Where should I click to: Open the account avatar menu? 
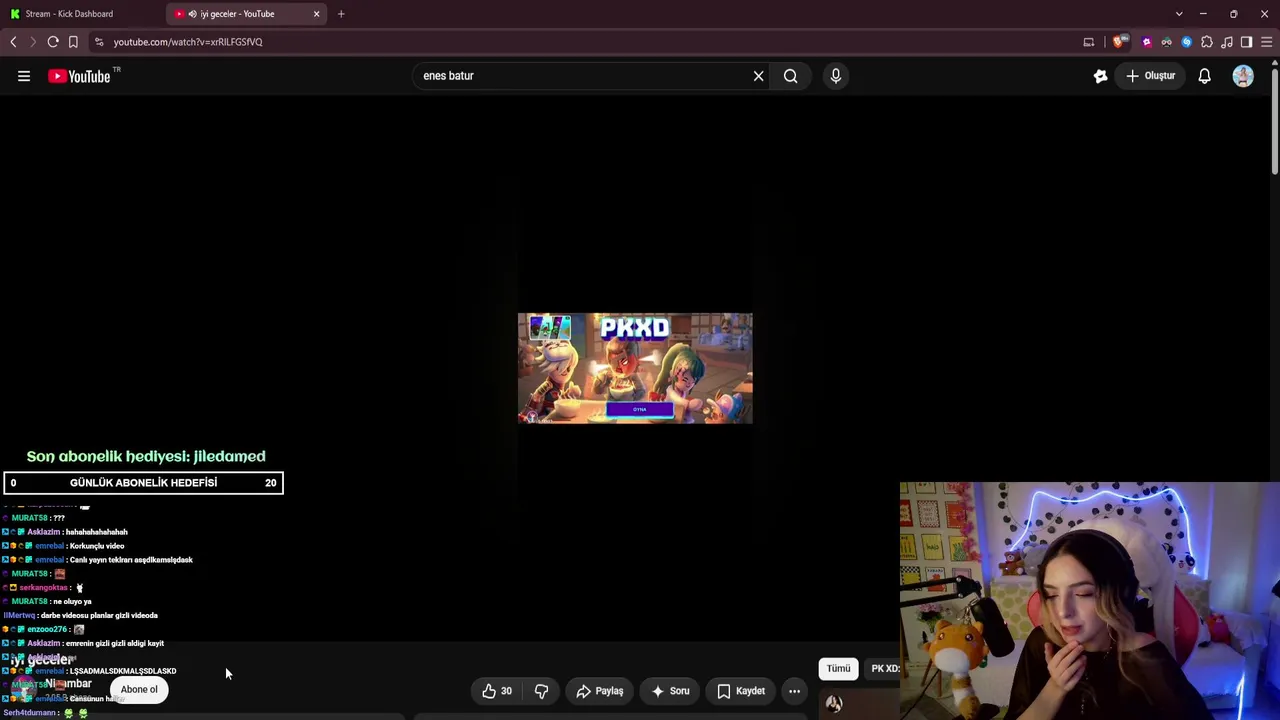(x=1243, y=76)
